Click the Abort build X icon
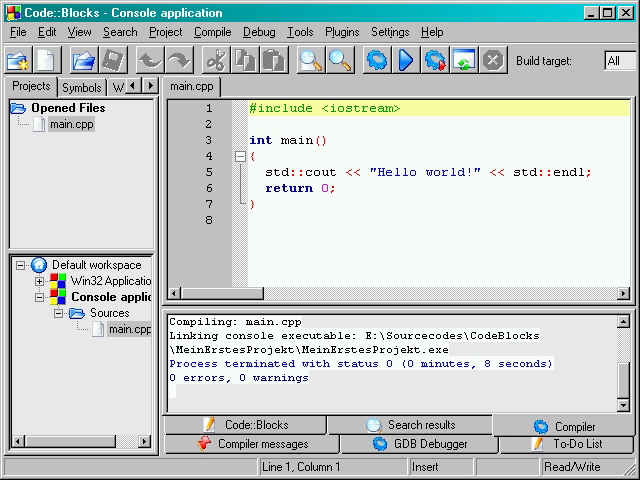The height and width of the screenshot is (480, 640). click(x=493, y=61)
